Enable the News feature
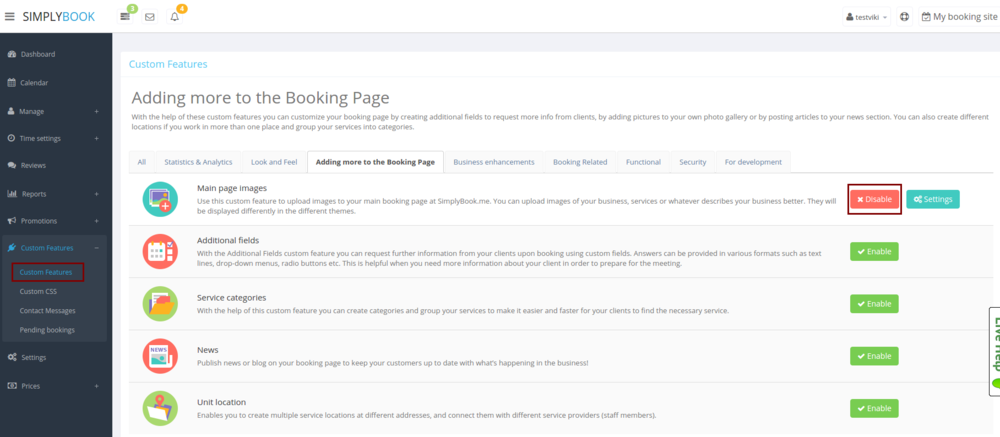 874,356
